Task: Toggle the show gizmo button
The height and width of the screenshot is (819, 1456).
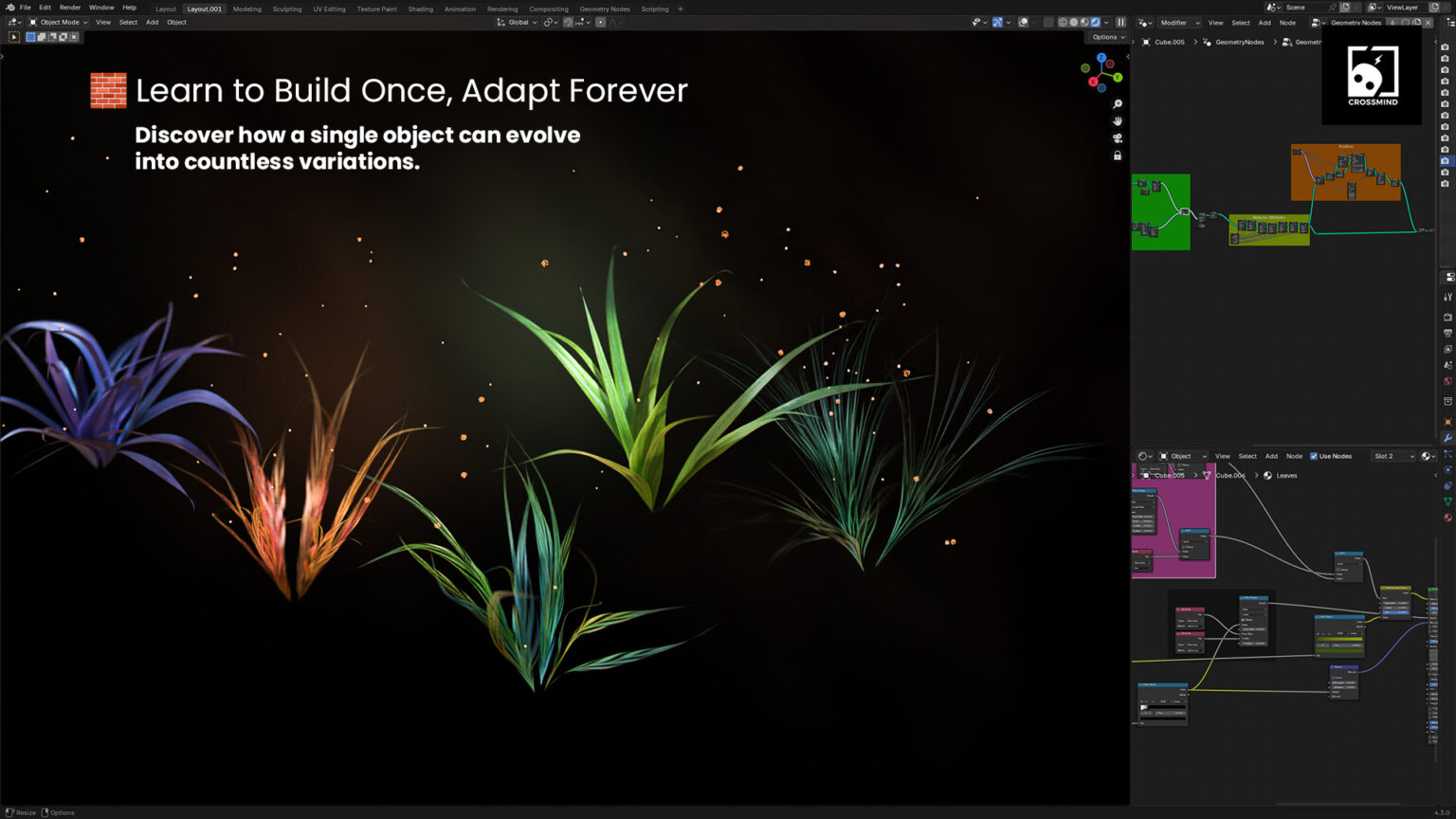Action: [997, 23]
